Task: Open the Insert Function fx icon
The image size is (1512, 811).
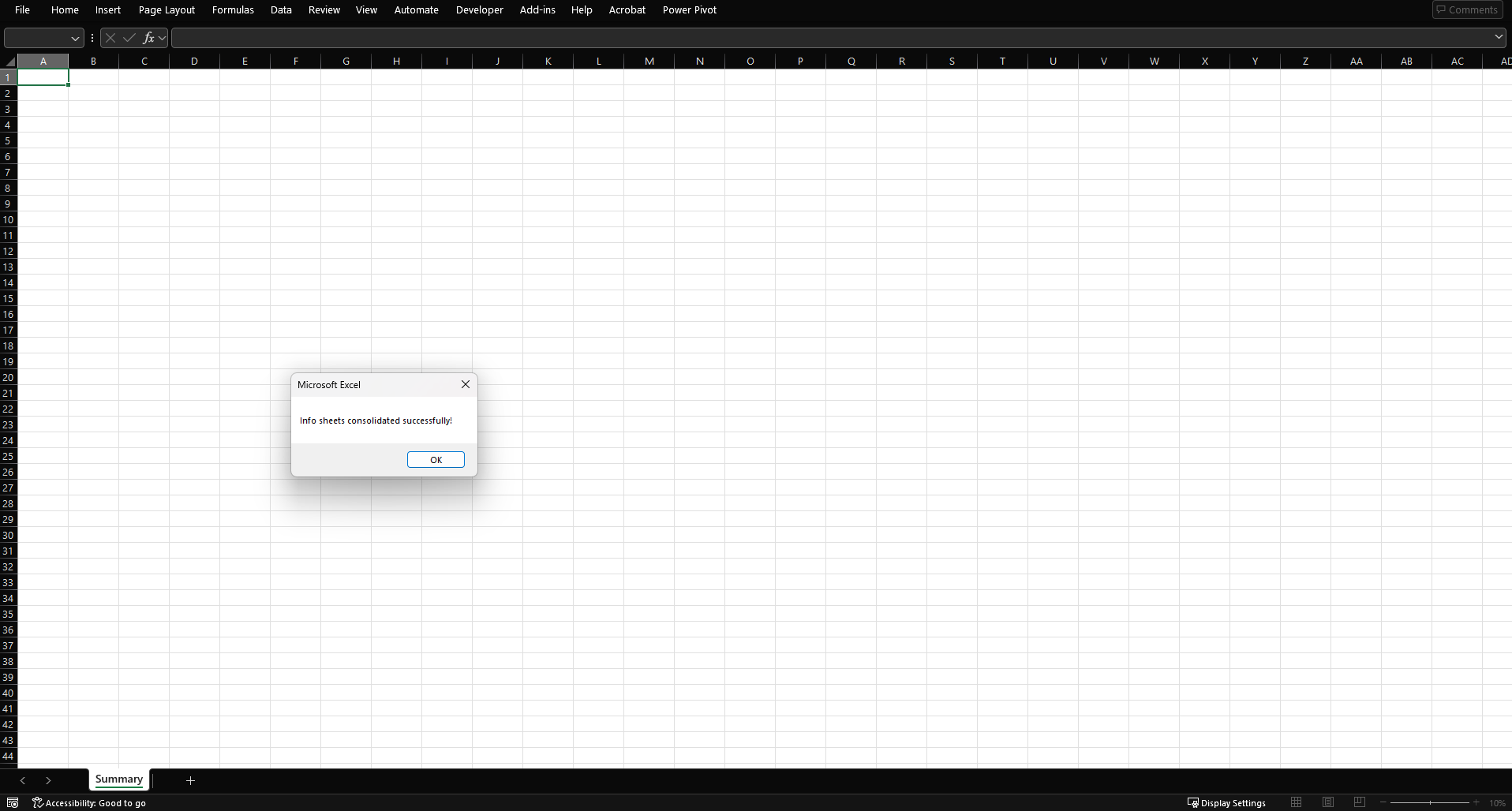Action: pyautogui.click(x=148, y=38)
